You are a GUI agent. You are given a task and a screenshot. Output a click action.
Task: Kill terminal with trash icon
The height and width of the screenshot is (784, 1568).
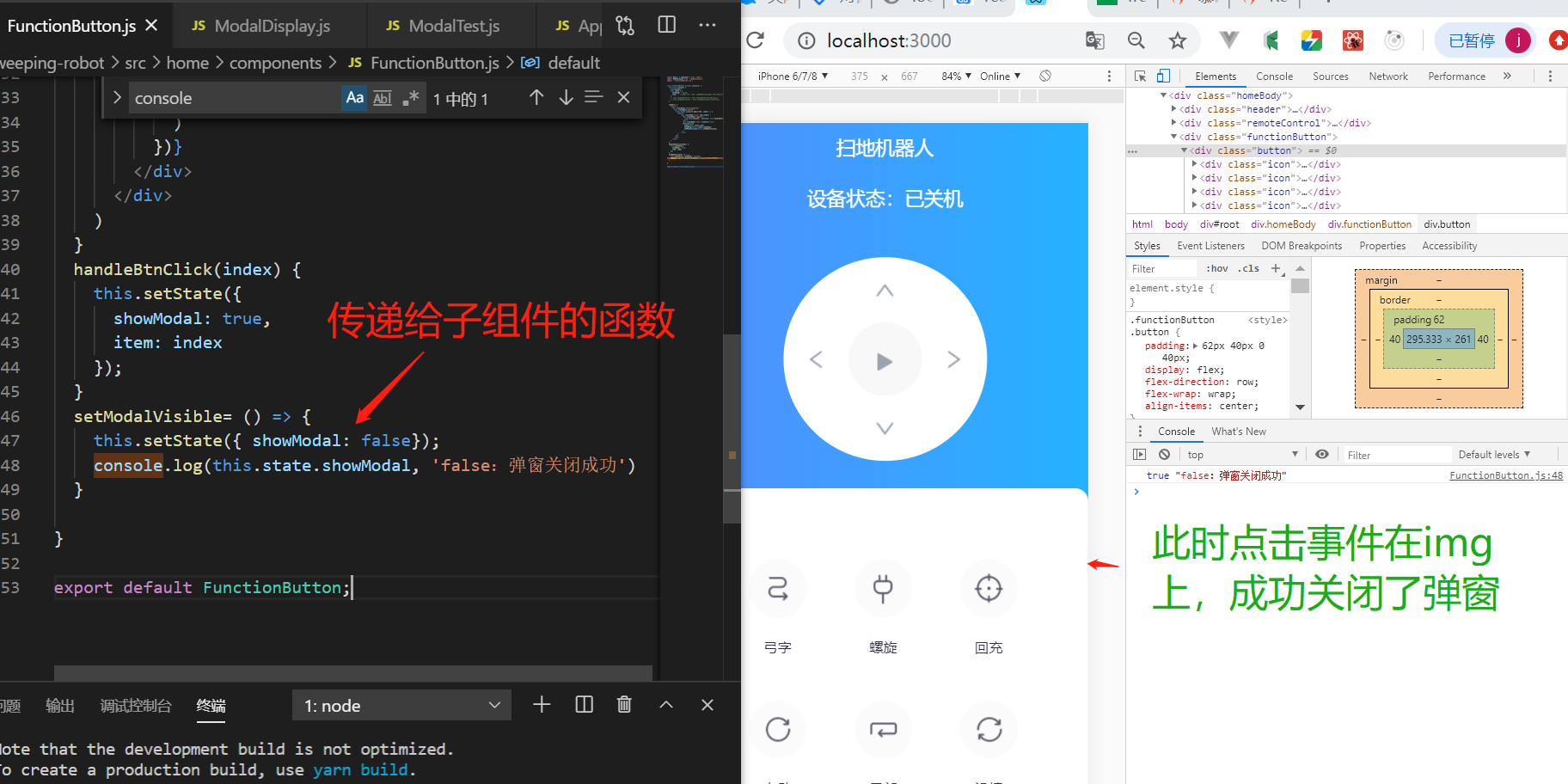pyautogui.click(x=625, y=705)
